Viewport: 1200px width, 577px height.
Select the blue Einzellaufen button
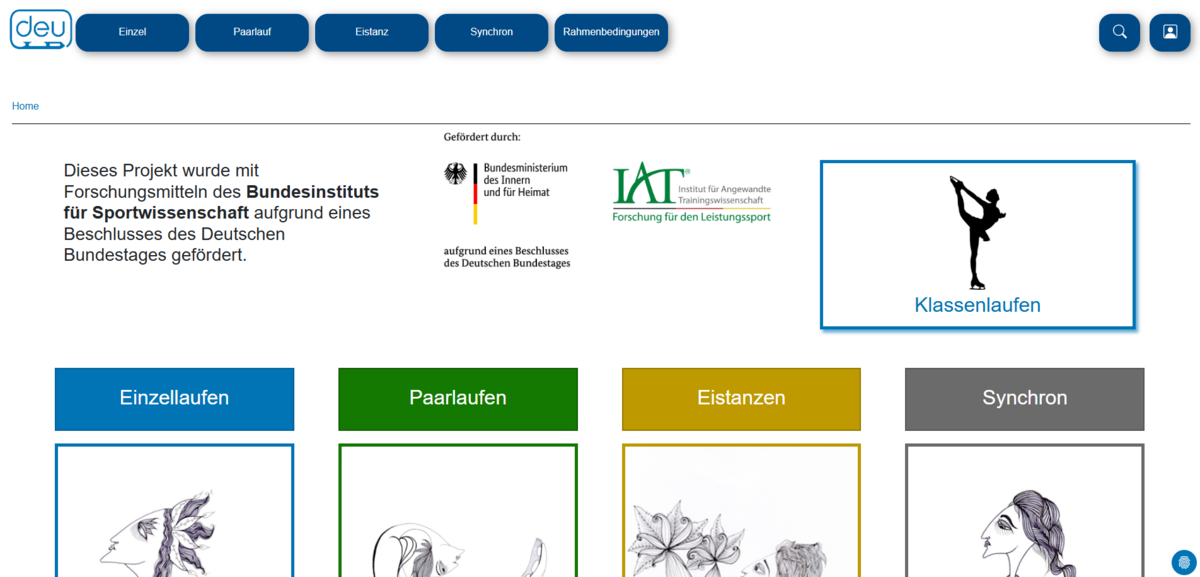tap(174, 398)
